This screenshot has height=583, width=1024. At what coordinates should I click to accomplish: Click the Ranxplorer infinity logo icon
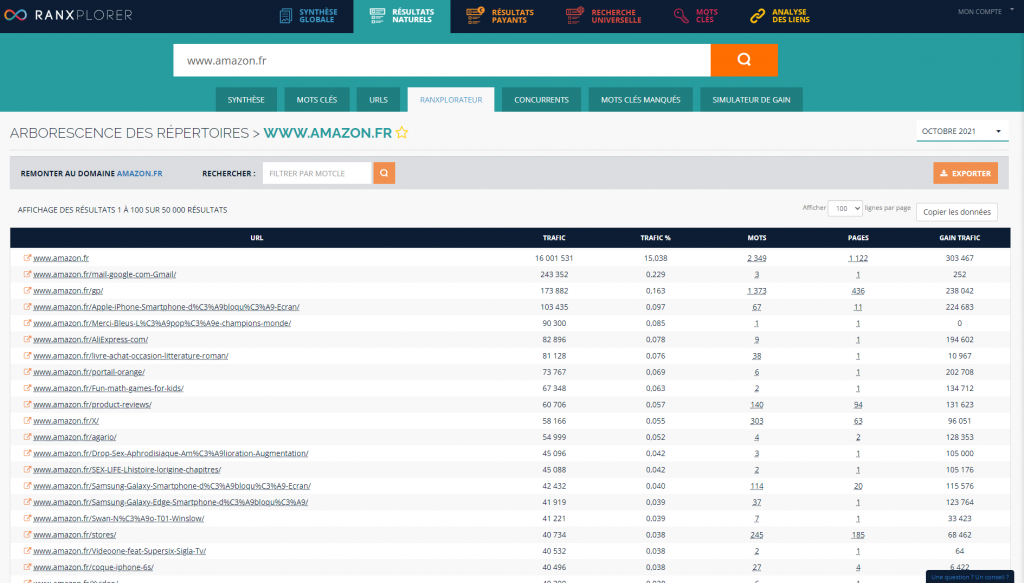click(15, 14)
